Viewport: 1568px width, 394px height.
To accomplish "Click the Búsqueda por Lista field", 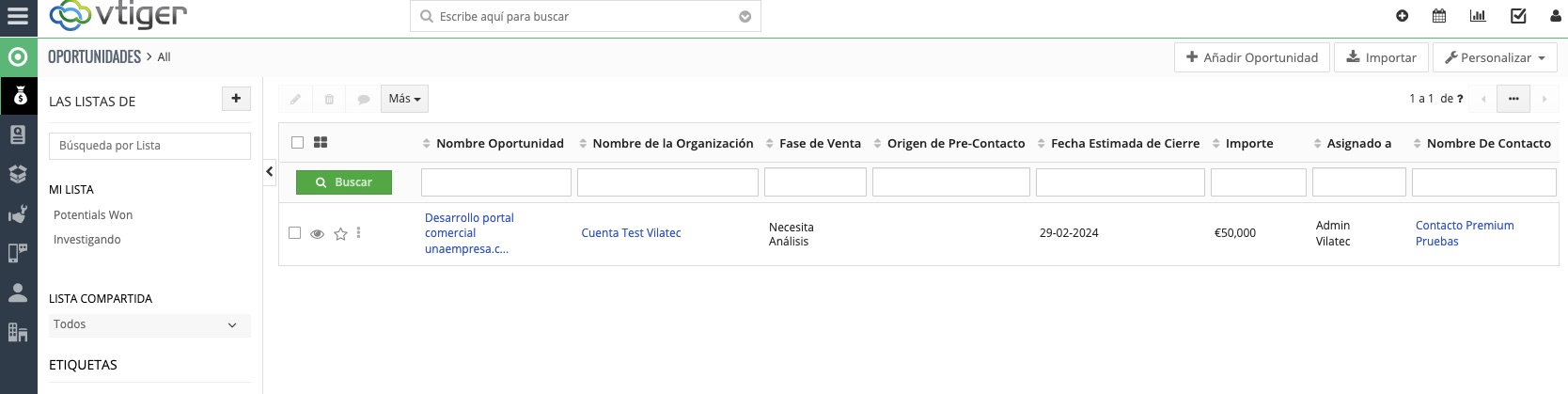I will (x=149, y=146).
